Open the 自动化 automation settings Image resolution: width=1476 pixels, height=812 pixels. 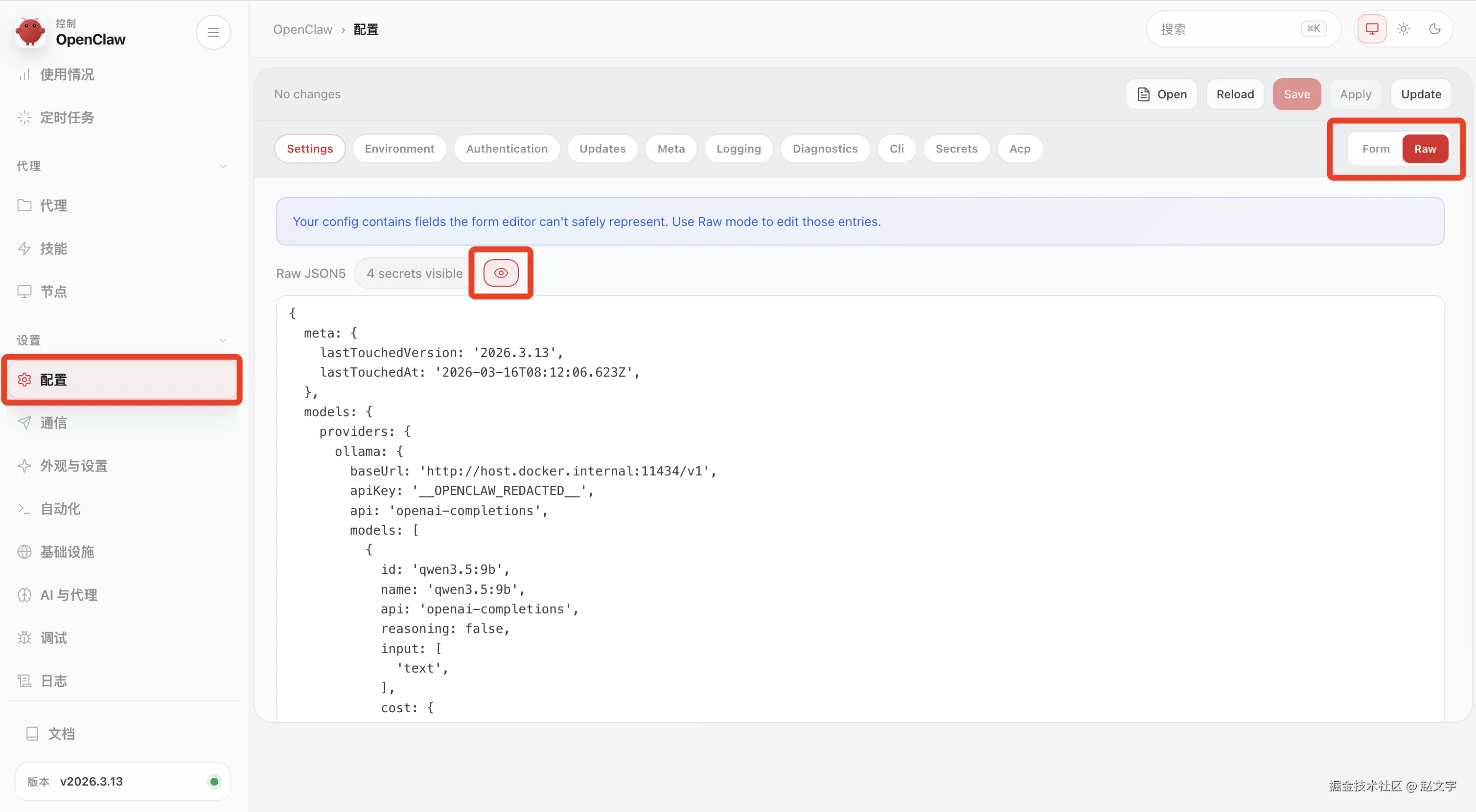(x=60, y=509)
